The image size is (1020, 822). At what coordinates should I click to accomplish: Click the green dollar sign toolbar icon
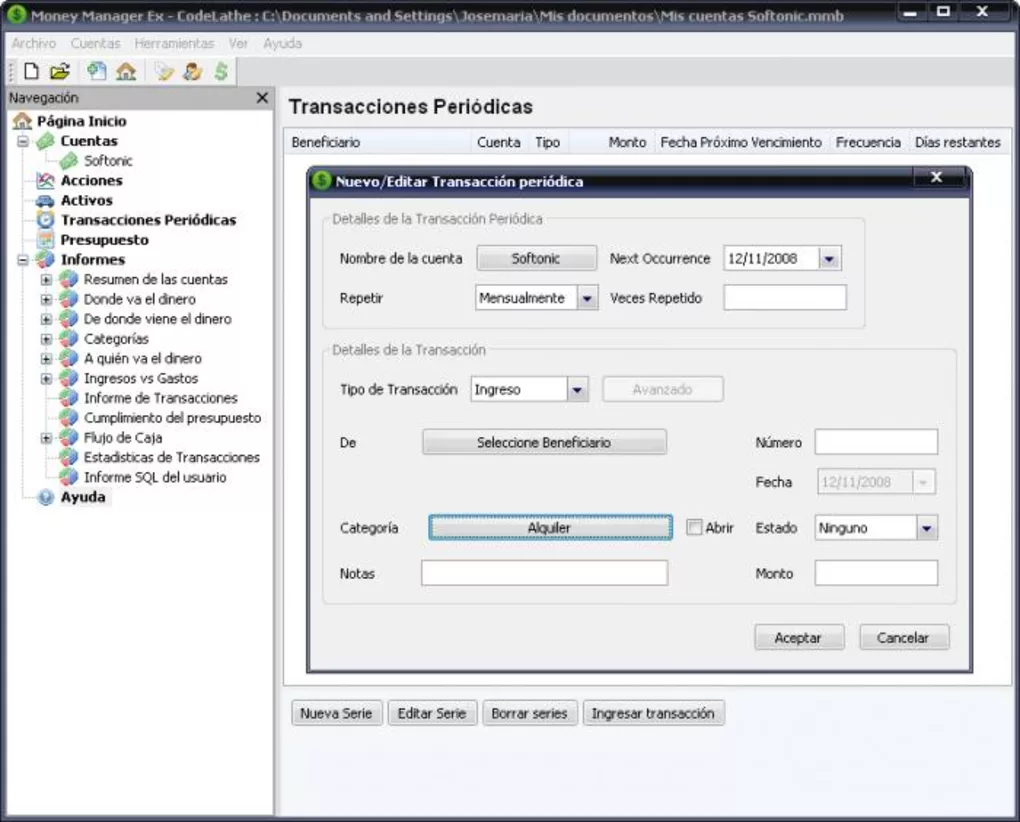(220, 72)
